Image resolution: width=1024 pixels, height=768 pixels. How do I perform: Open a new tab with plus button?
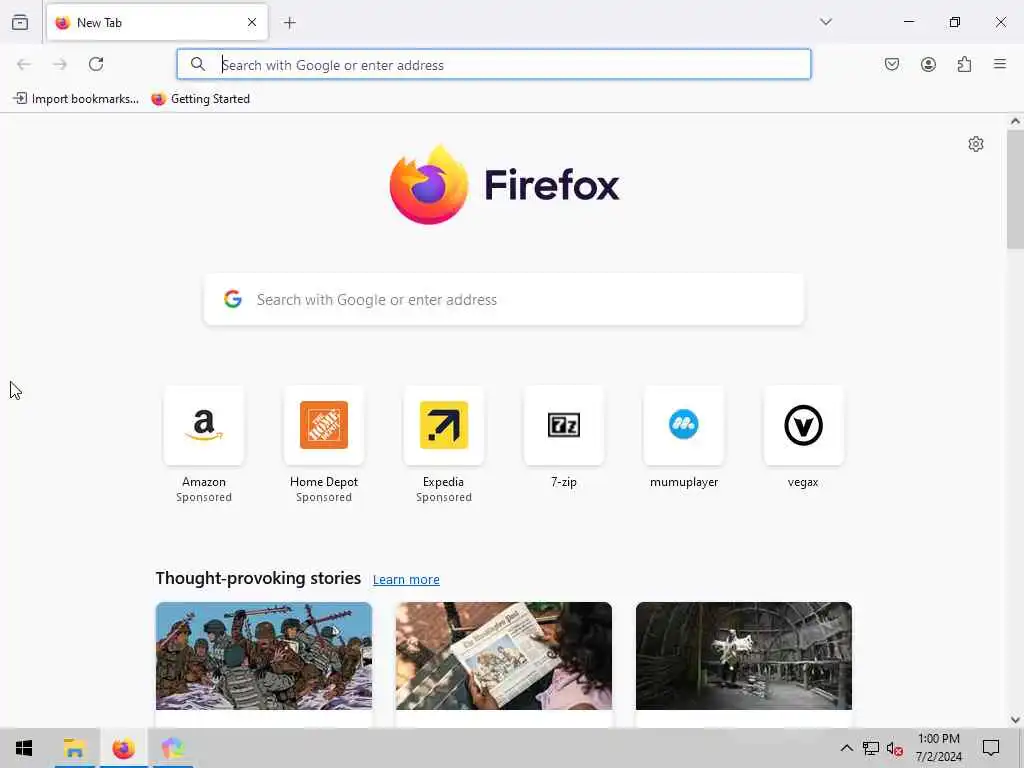tap(290, 23)
